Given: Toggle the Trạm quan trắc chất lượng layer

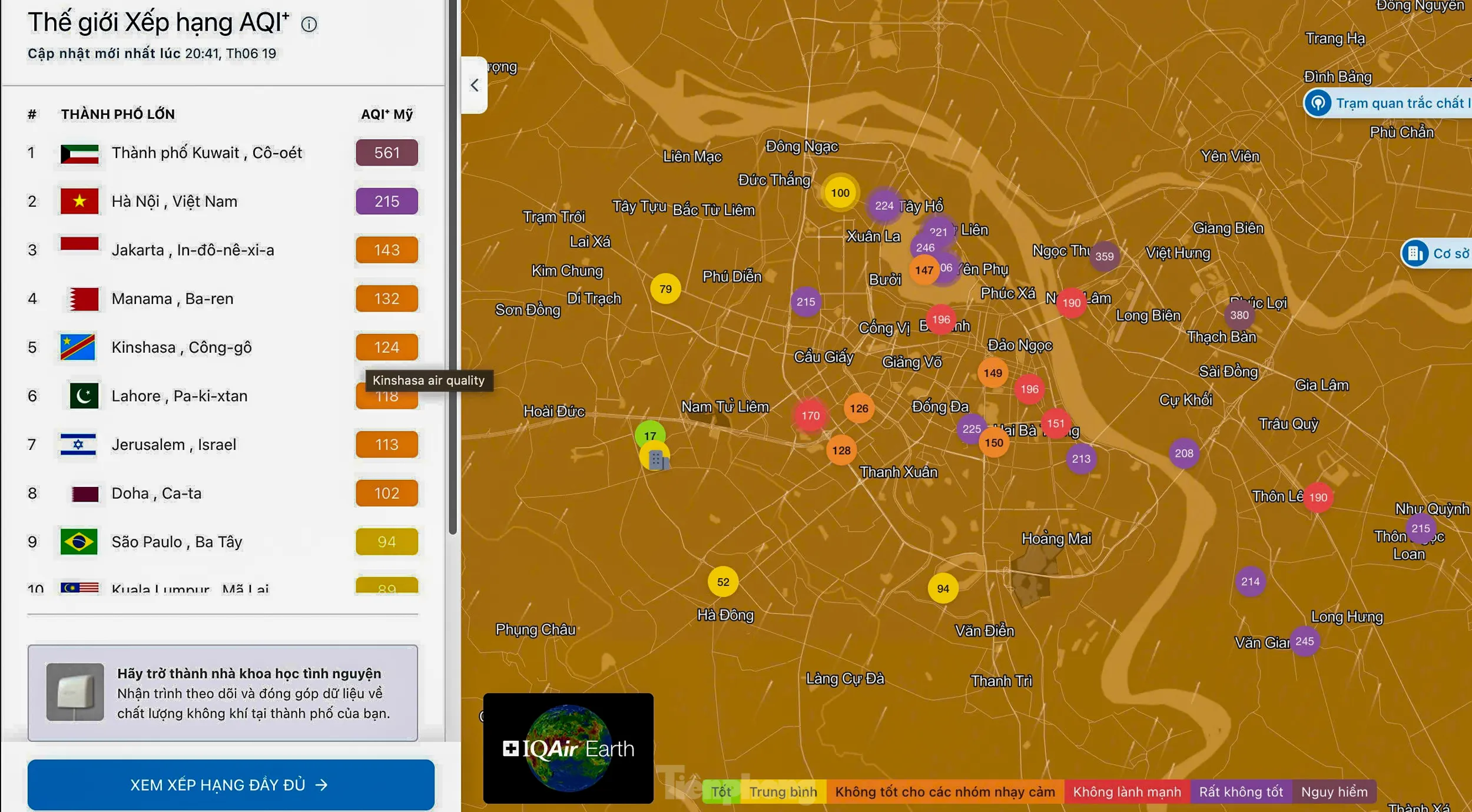Looking at the screenshot, I should tap(1388, 104).
